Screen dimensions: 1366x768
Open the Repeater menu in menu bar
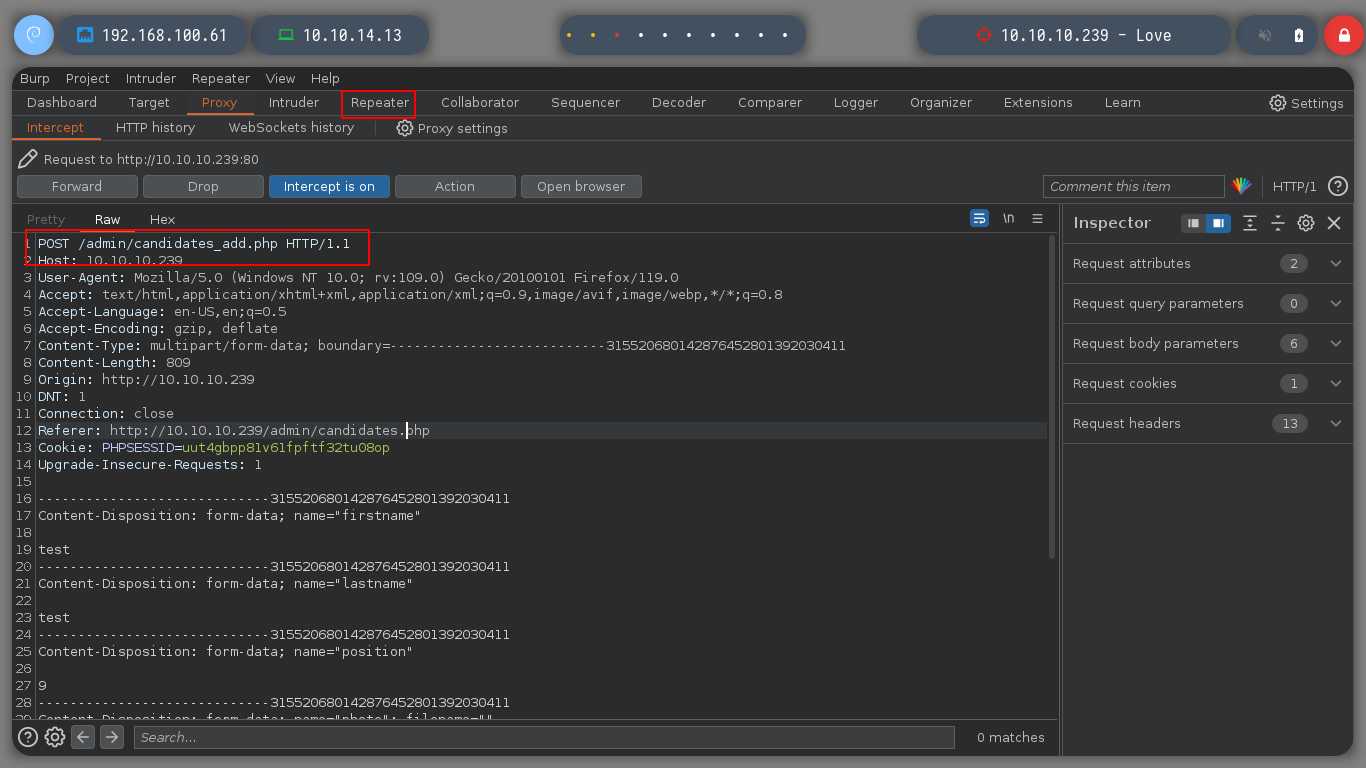point(221,78)
